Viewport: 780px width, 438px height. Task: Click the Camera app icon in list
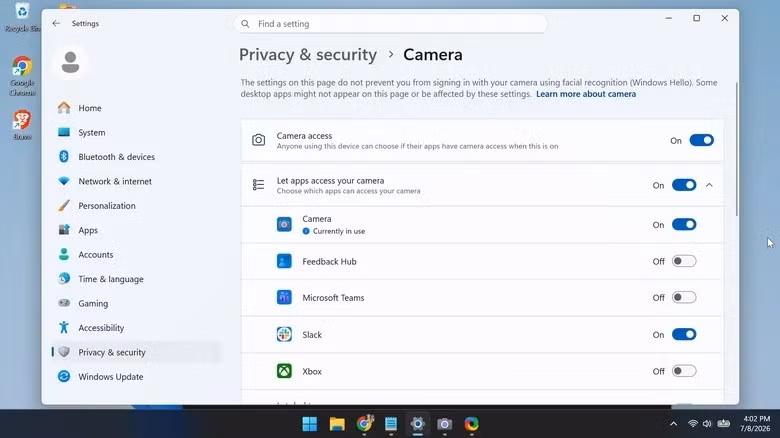point(284,224)
